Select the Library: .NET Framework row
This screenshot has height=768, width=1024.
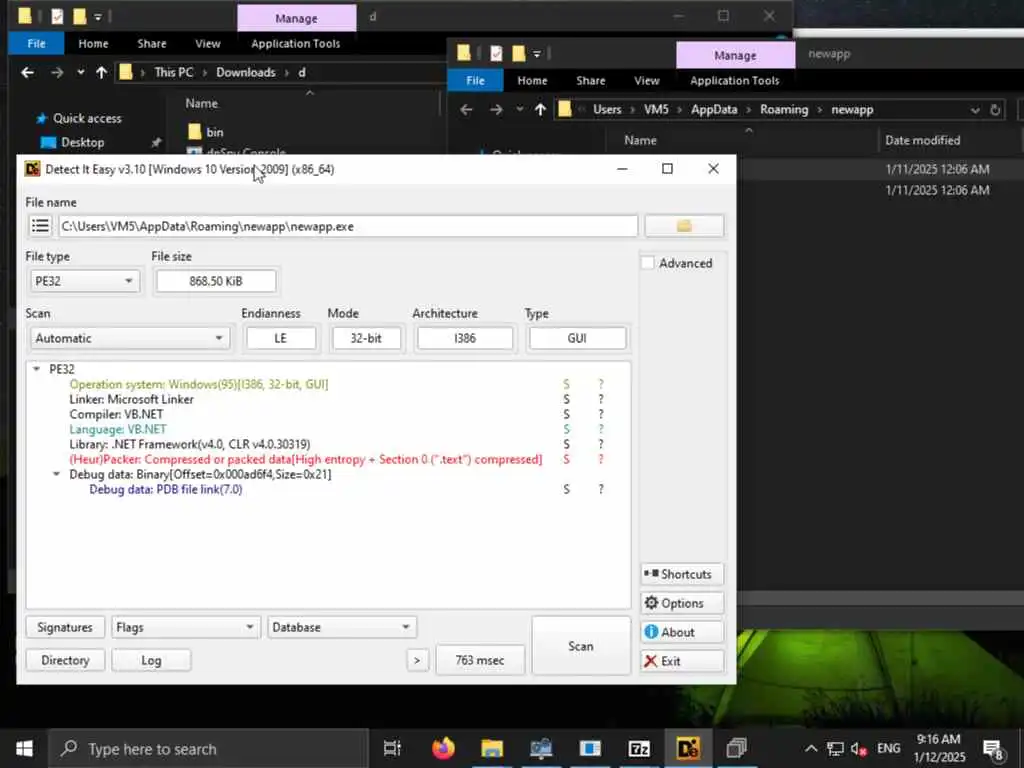point(190,444)
